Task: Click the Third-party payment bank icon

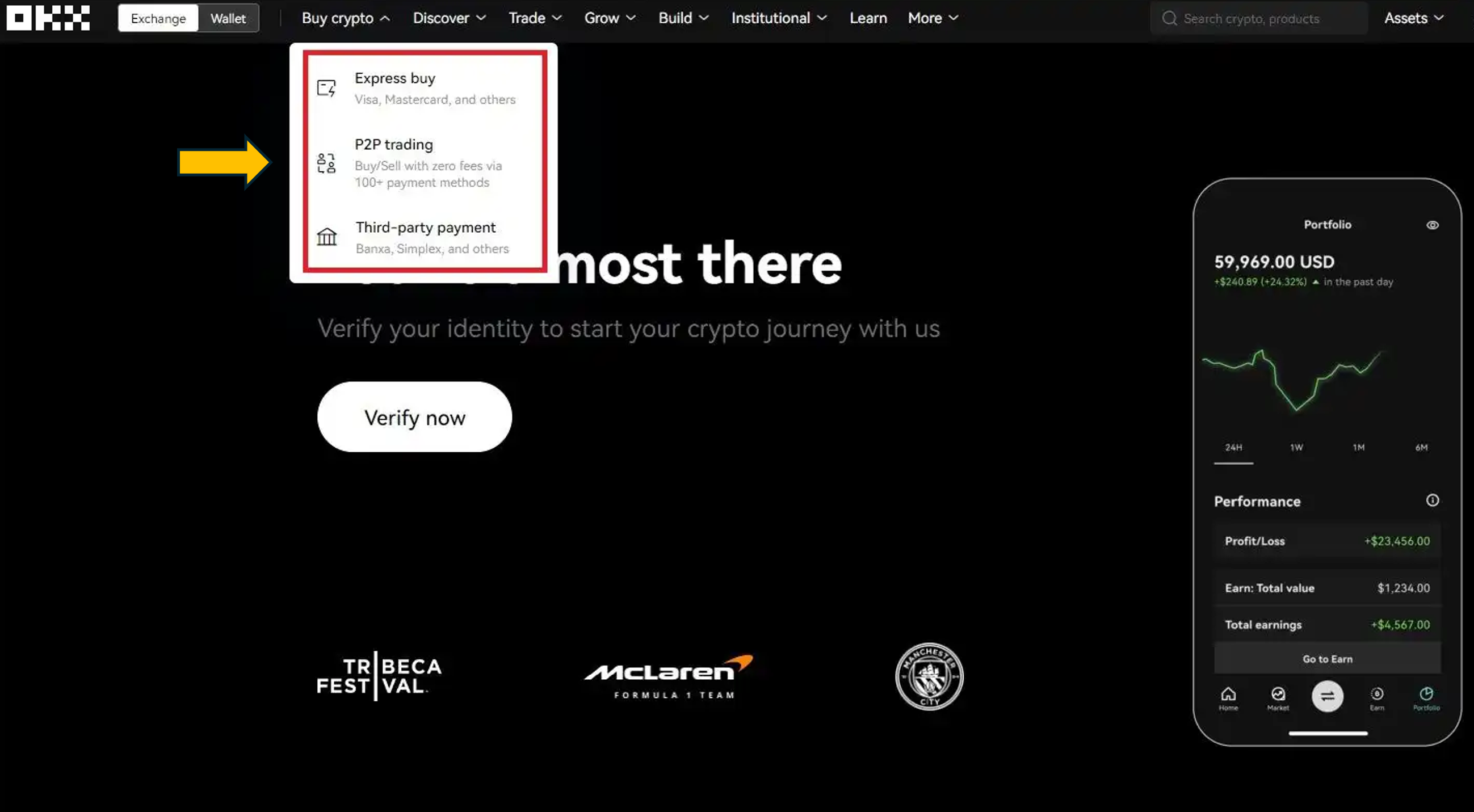Action: [x=327, y=236]
